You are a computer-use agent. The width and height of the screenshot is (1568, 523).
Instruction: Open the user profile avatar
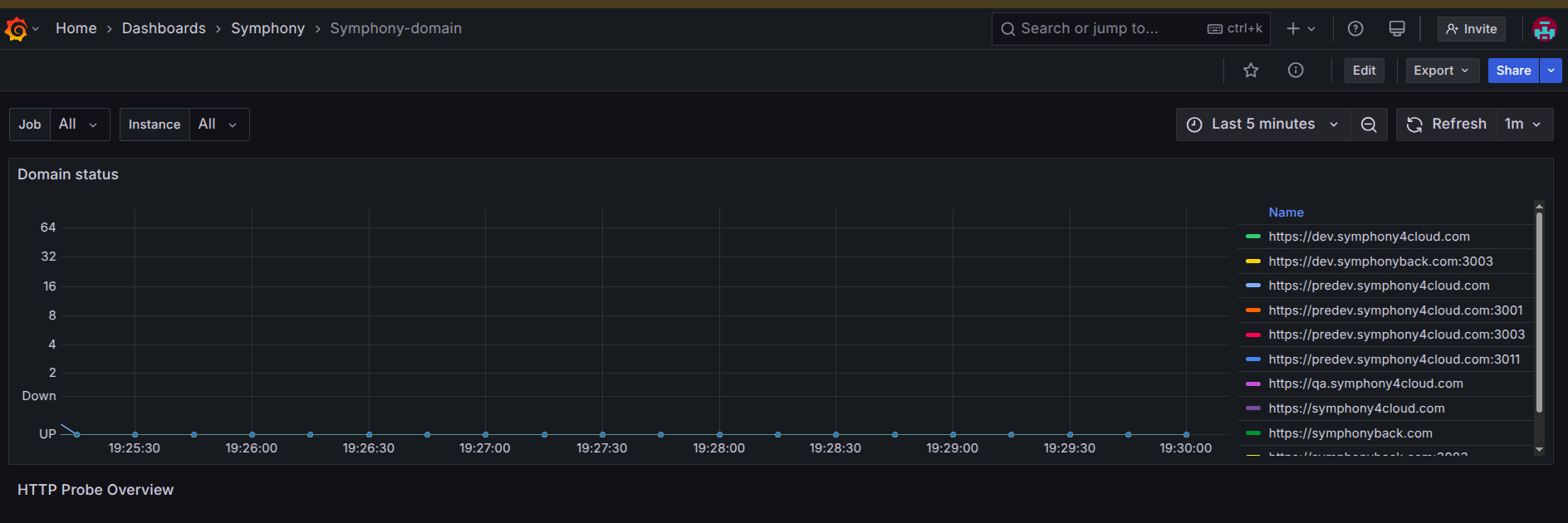(1544, 29)
